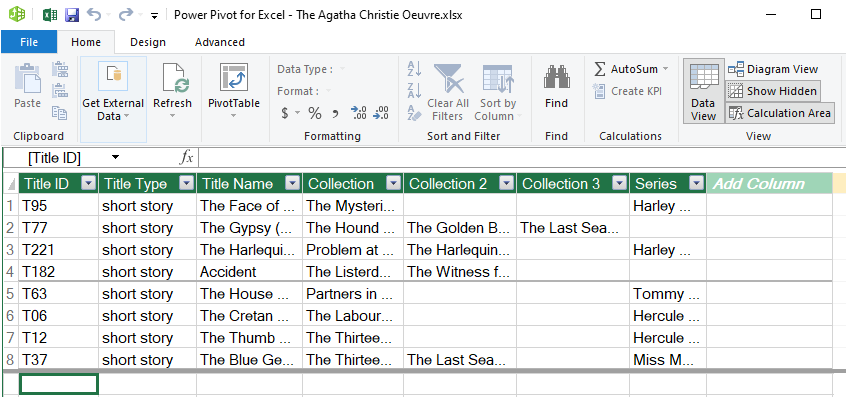Apply percentage format
This screenshot has width=846, height=397.
pos(315,113)
